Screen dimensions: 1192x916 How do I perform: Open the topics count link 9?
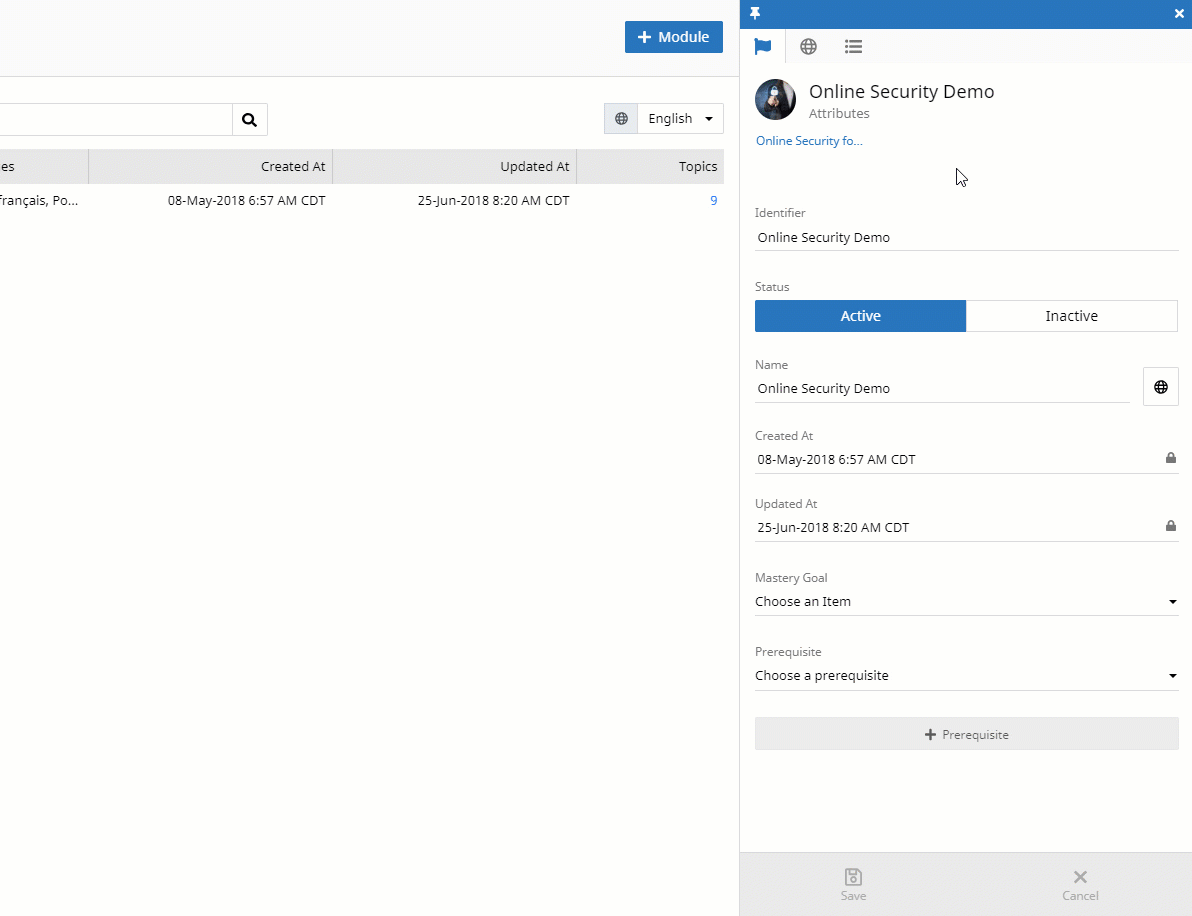tap(713, 201)
